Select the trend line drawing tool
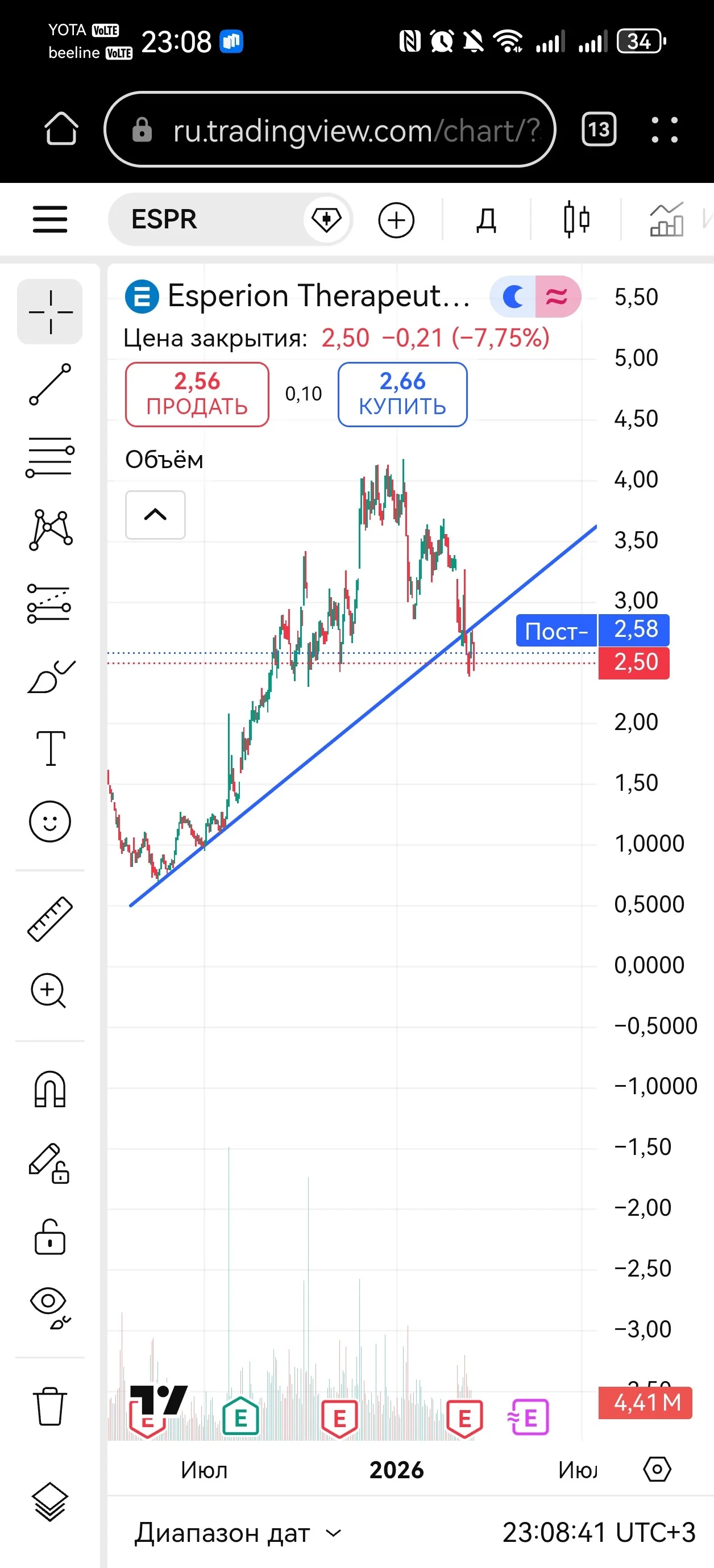Image resolution: width=714 pixels, height=1568 pixels. tap(50, 385)
